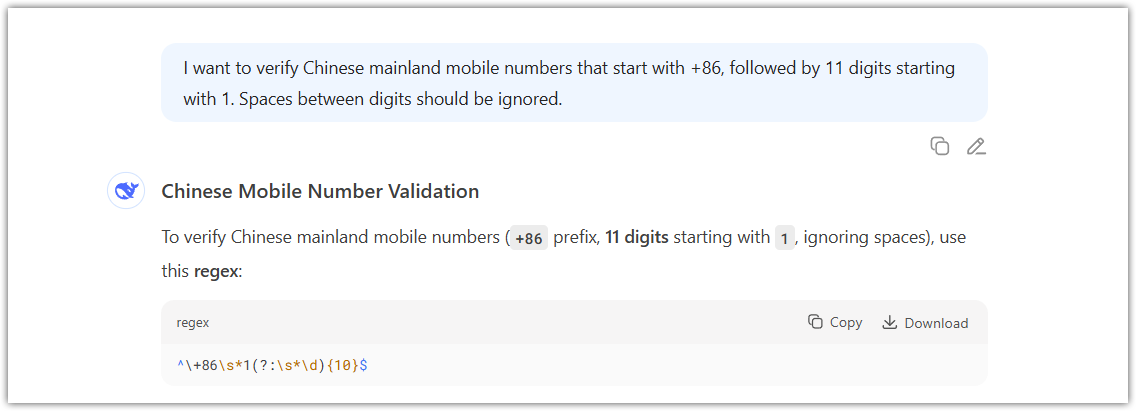Screen dimensions: 1136x411
Task: Click the inline code chip showing 1
Action: pos(784,238)
